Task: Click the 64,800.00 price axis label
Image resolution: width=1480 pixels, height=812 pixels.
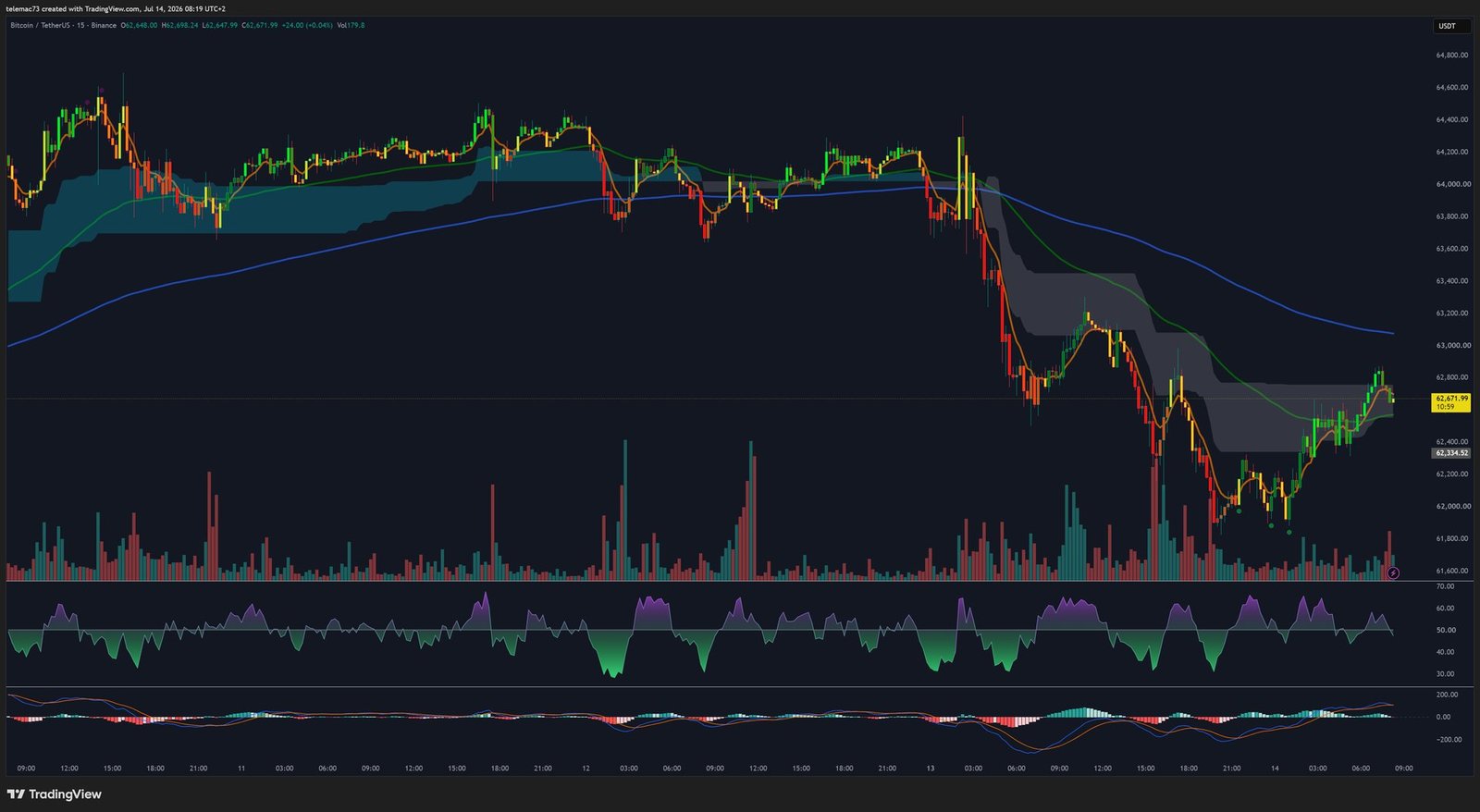Action: pos(1451,55)
